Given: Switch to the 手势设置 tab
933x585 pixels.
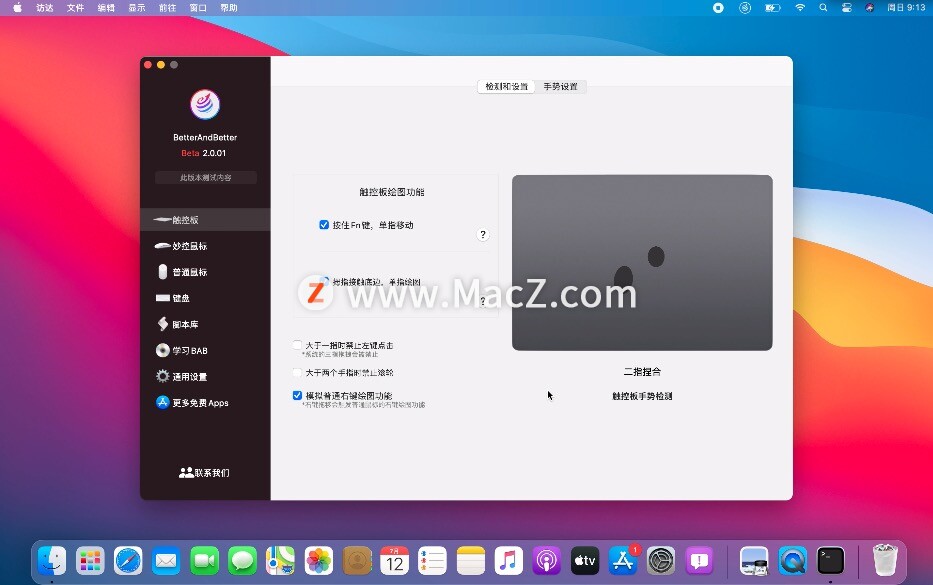Looking at the screenshot, I should coord(561,86).
